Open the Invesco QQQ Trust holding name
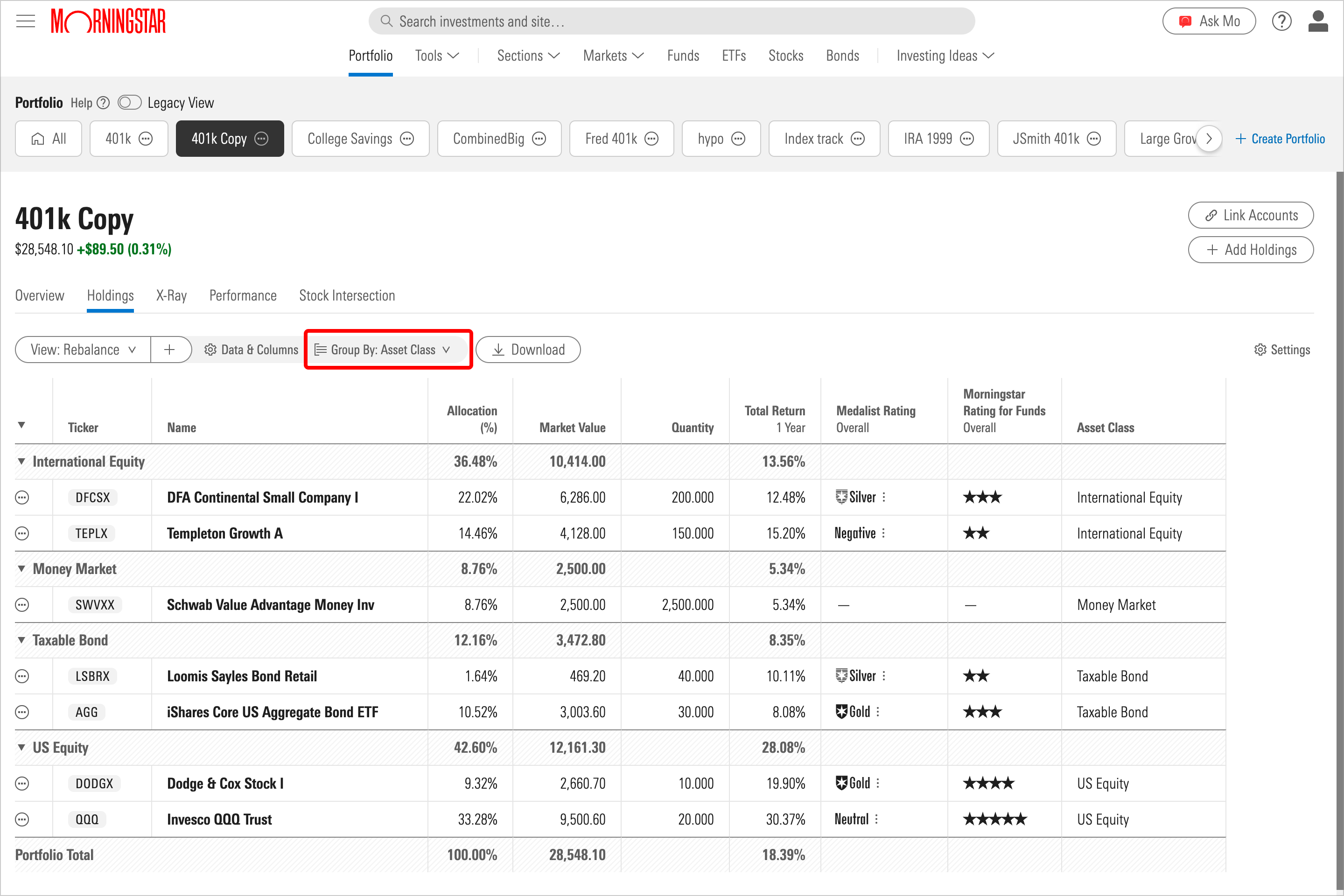Viewport: 1344px width, 896px height. click(219, 820)
